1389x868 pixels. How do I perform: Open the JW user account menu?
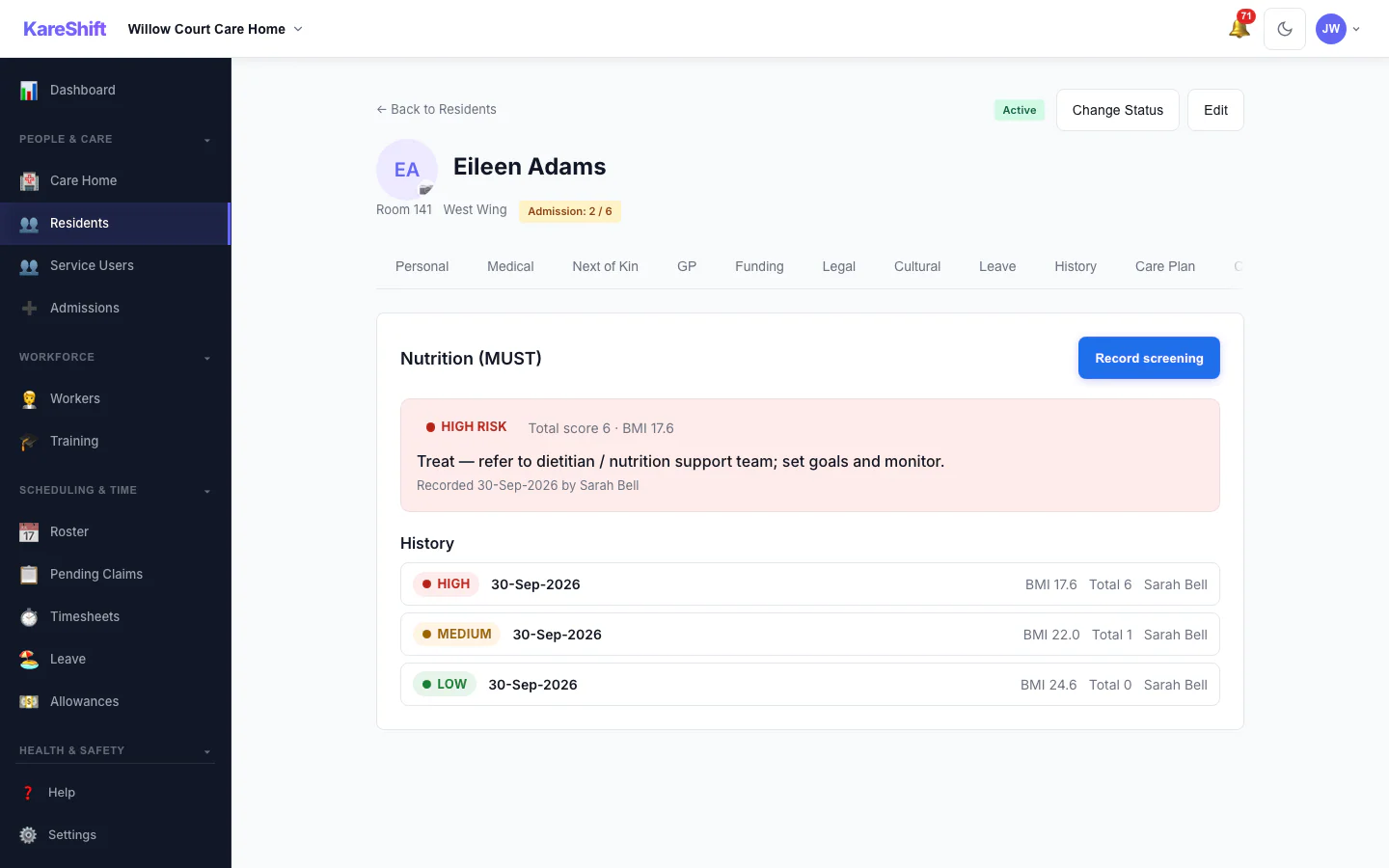[1339, 29]
